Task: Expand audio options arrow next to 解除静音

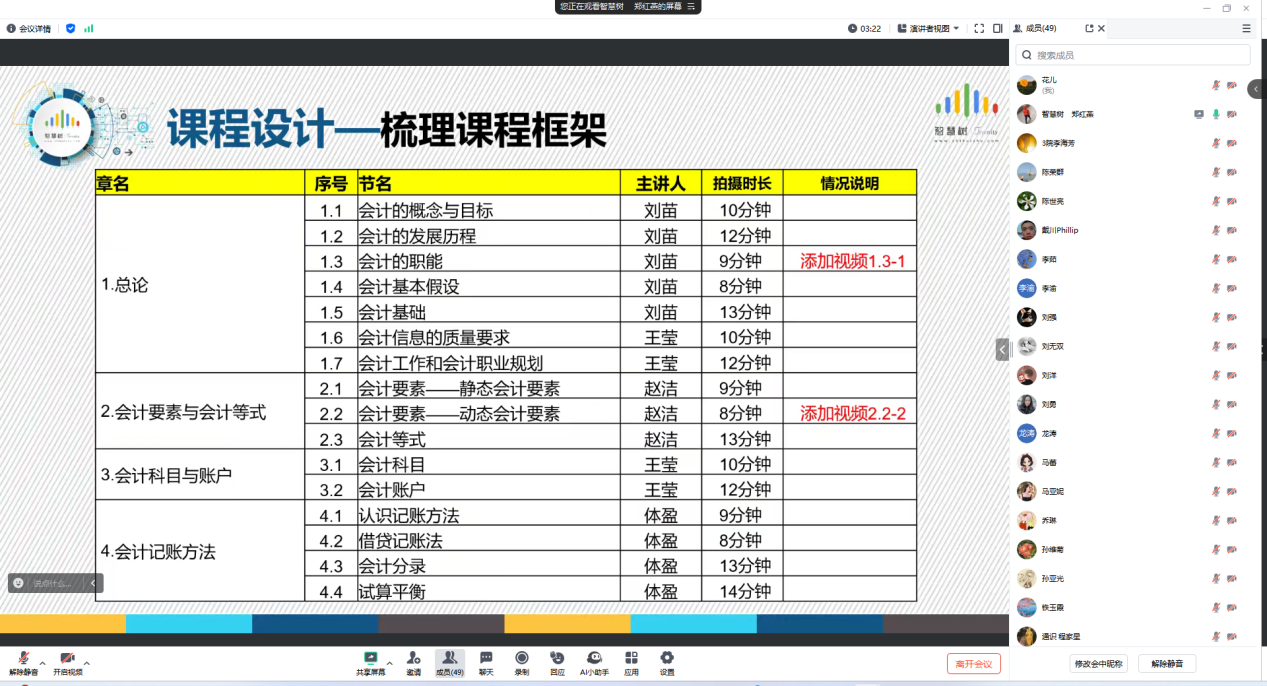Action: 42,662
